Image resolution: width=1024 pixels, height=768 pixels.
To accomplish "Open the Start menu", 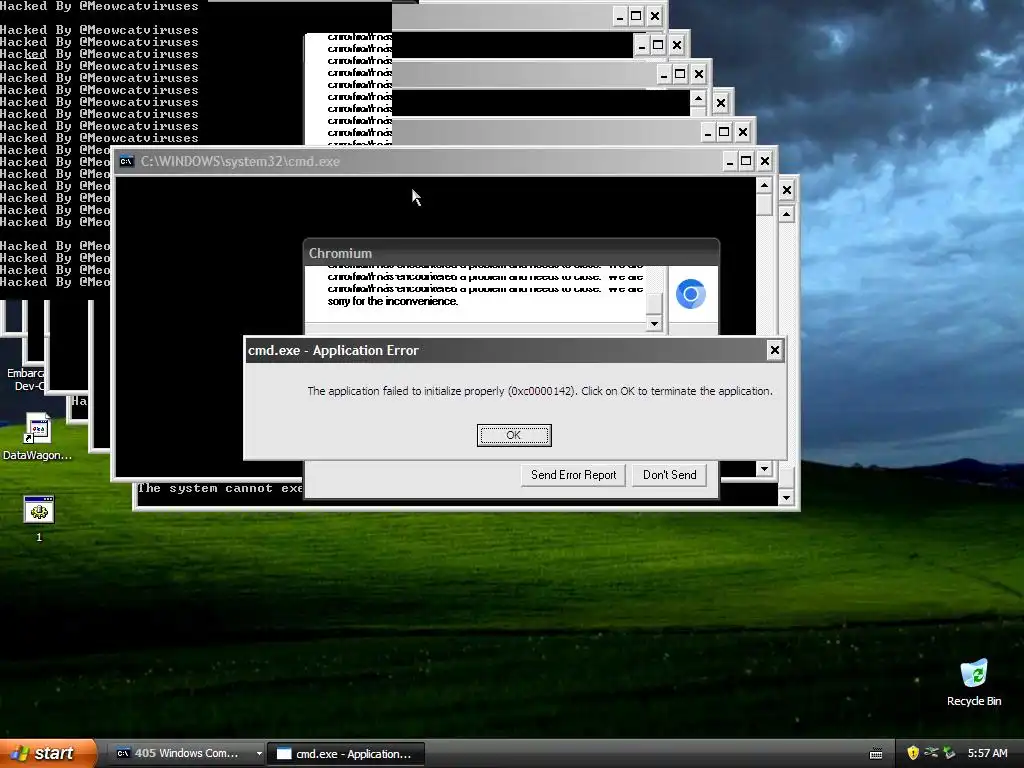I will click(x=47, y=753).
